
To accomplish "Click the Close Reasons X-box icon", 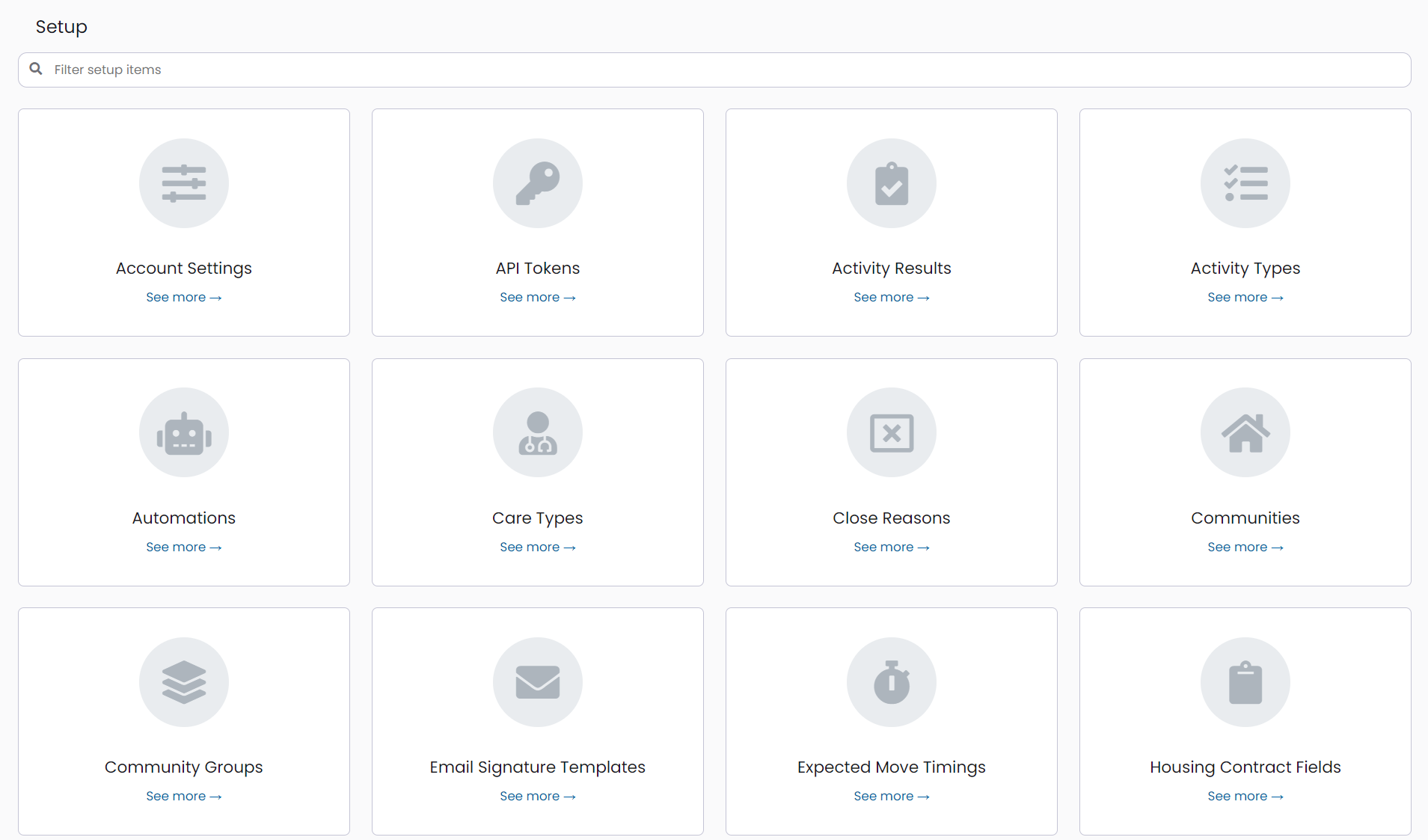I will click(x=892, y=432).
